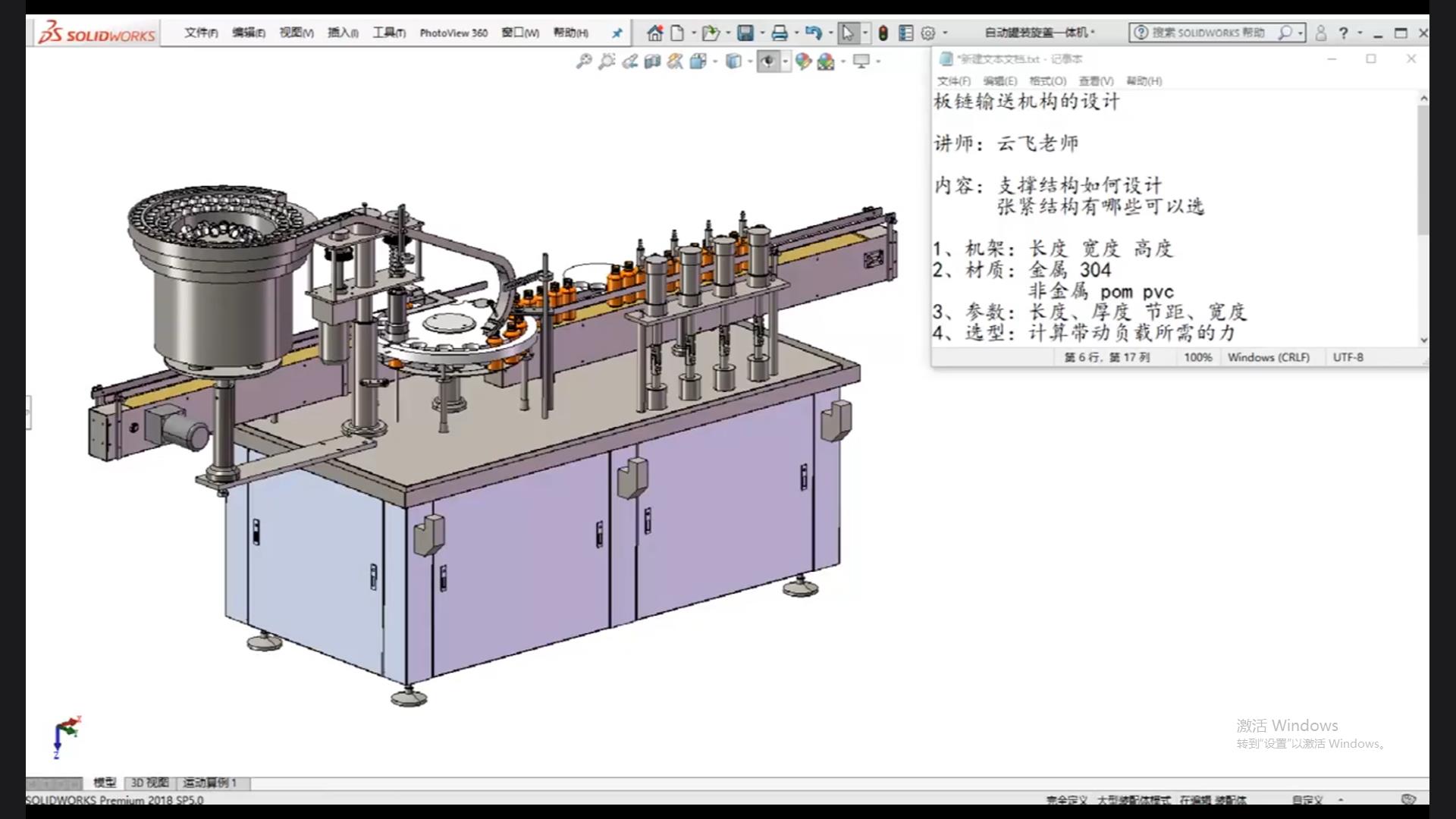Open SOLIDWORKS 视图(V) menu

click(x=297, y=33)
